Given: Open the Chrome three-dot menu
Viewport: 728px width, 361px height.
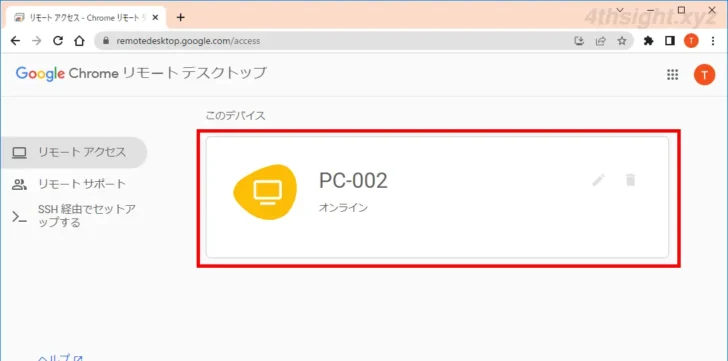Looking at the screenshot, I should coord(713,41).
